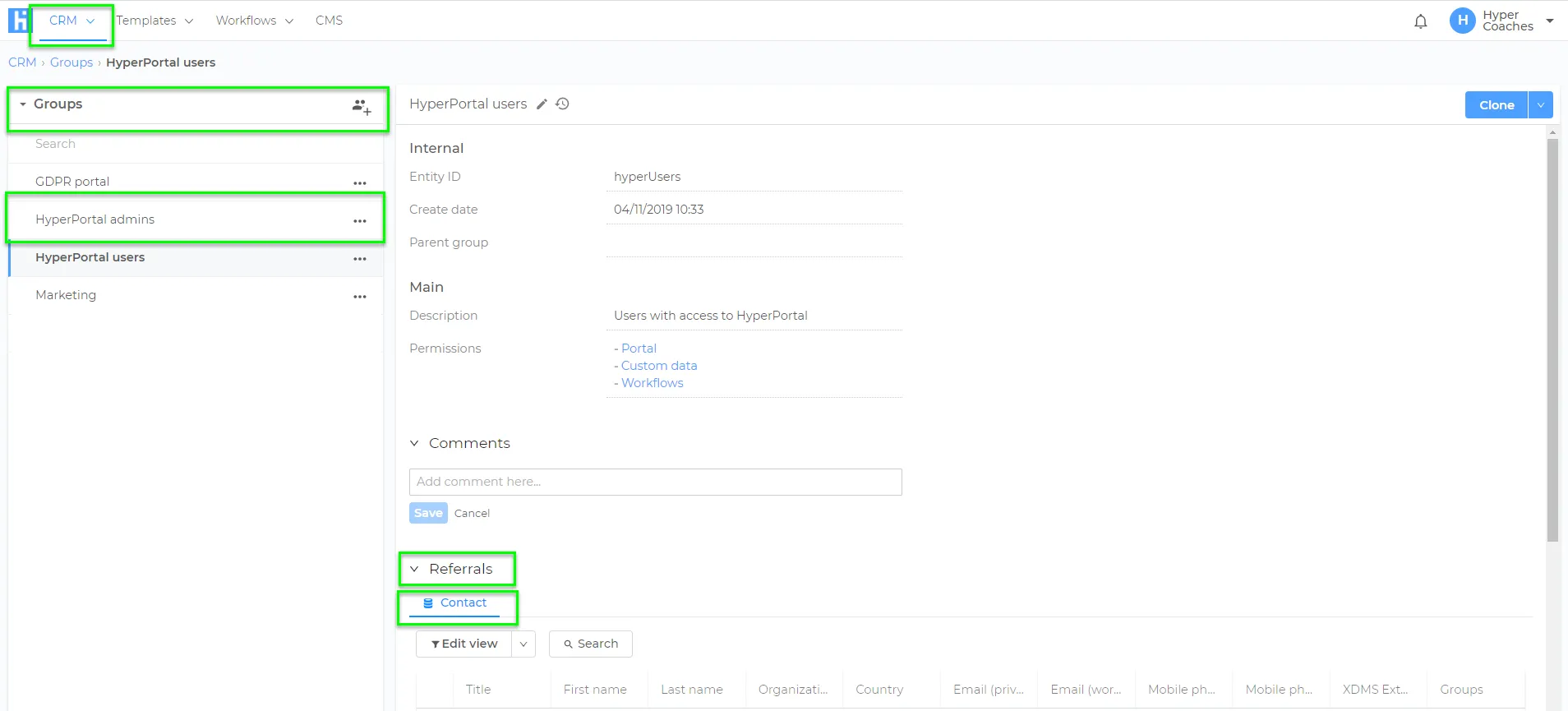
Task: Click the HyperPortal logo icon
Action: 18,21
